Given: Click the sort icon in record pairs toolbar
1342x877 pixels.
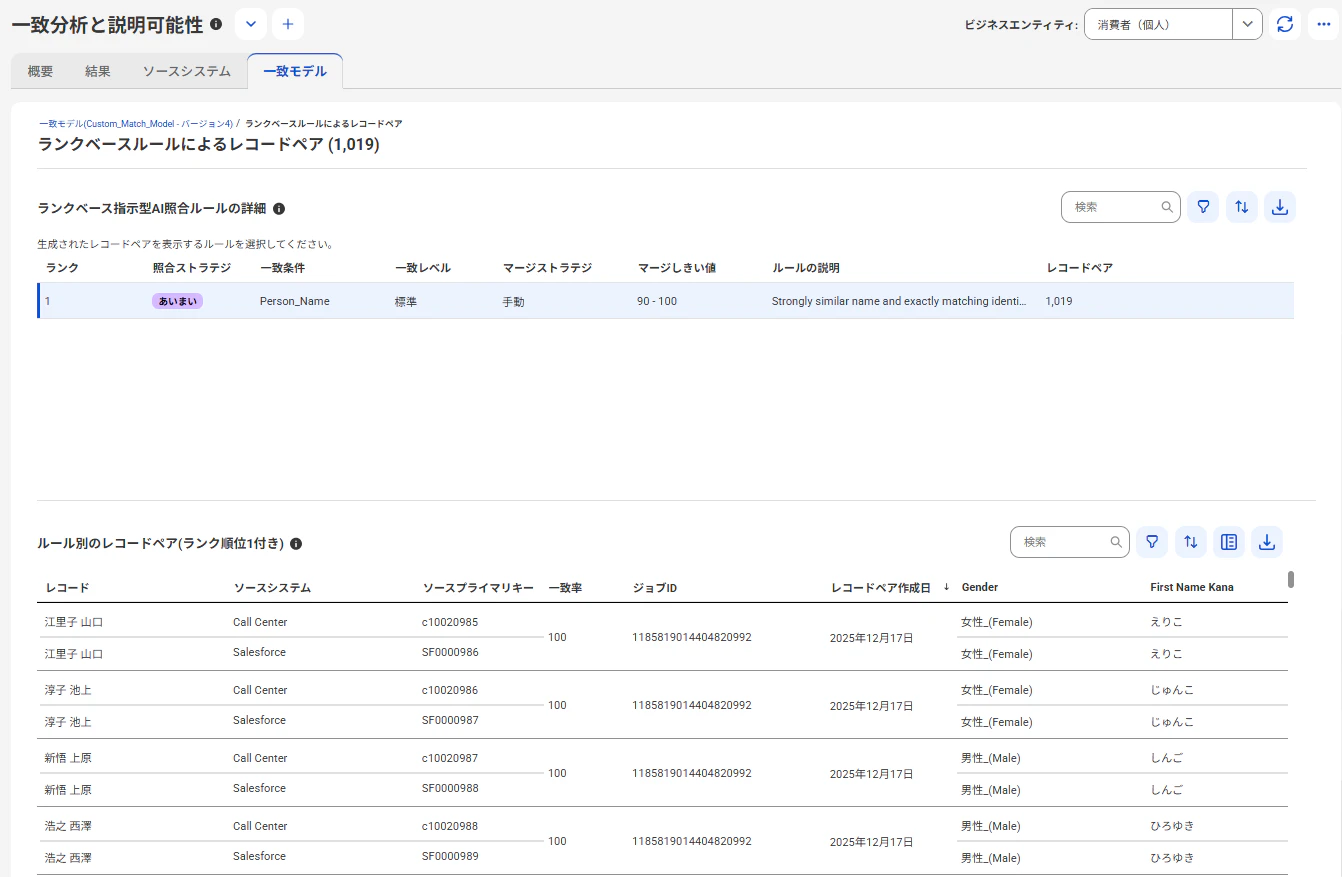Looking at the screenshot, I should 1190,542.
